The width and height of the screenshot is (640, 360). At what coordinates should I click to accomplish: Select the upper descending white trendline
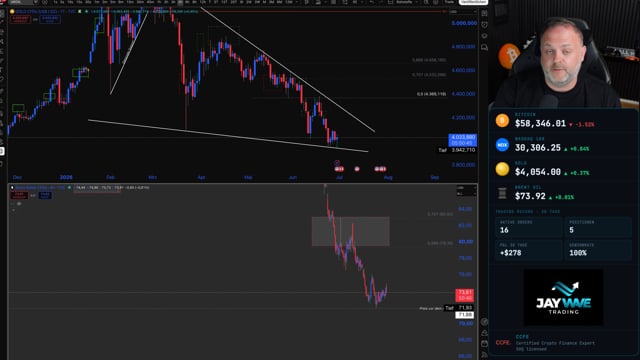click(x=288, y=70)
